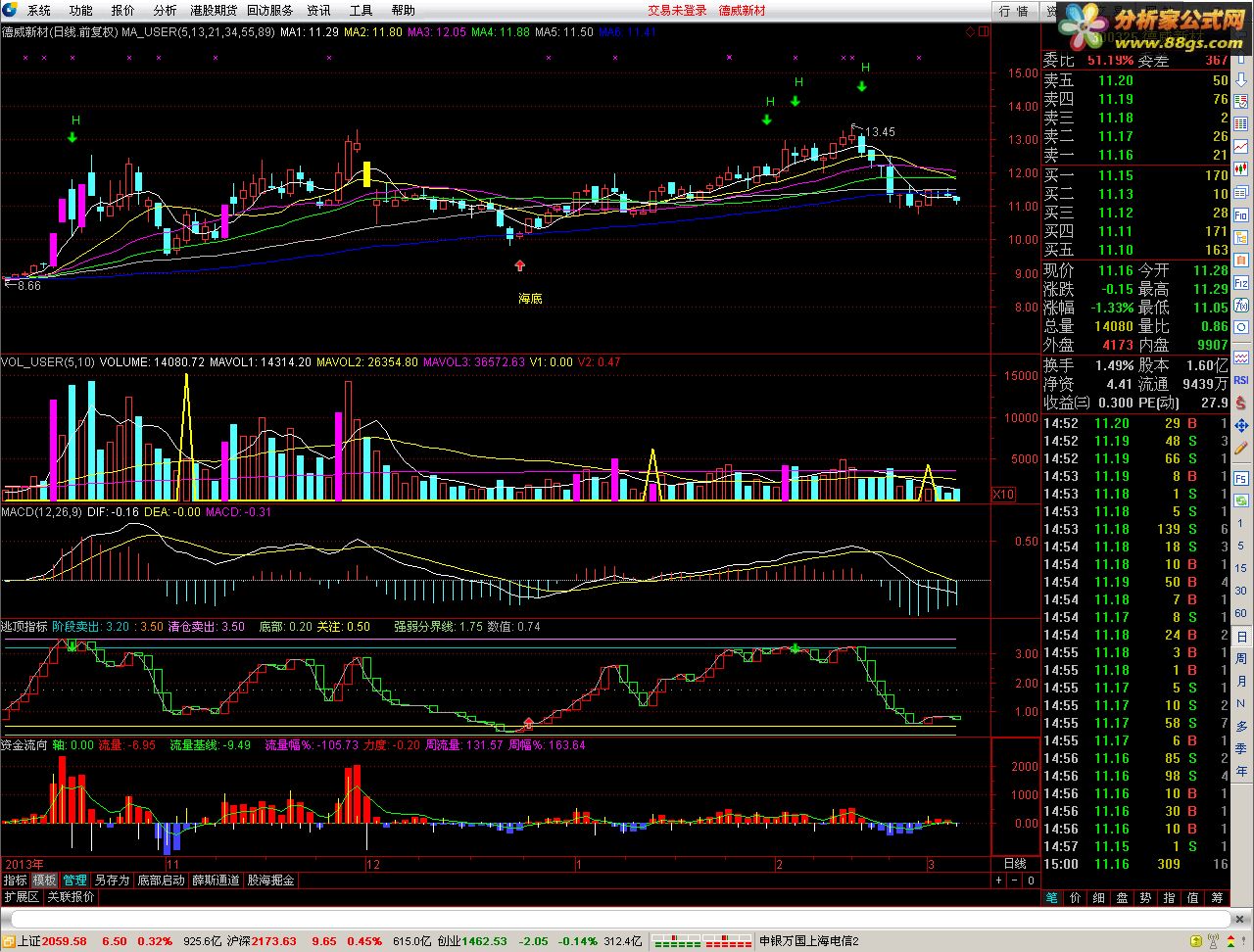Click the 交易未登录 trading login link
The width and height of the screenshot is (1254, 952).
click(x=677, y=11)
